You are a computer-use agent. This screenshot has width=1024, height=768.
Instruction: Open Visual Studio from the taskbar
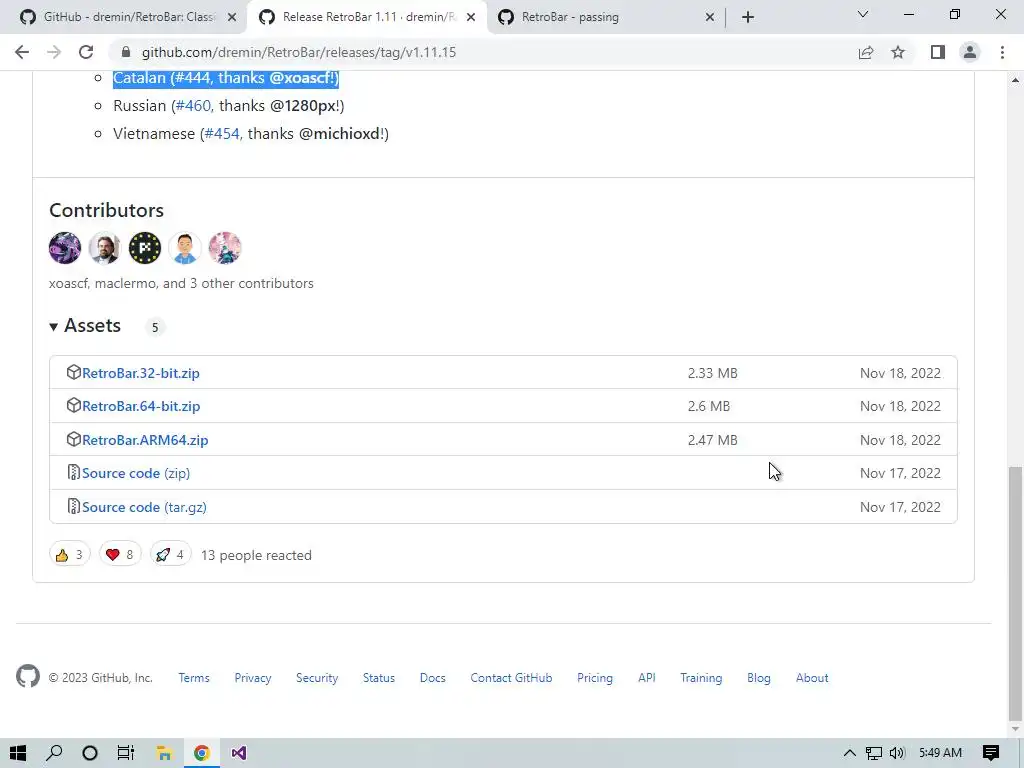238,753
